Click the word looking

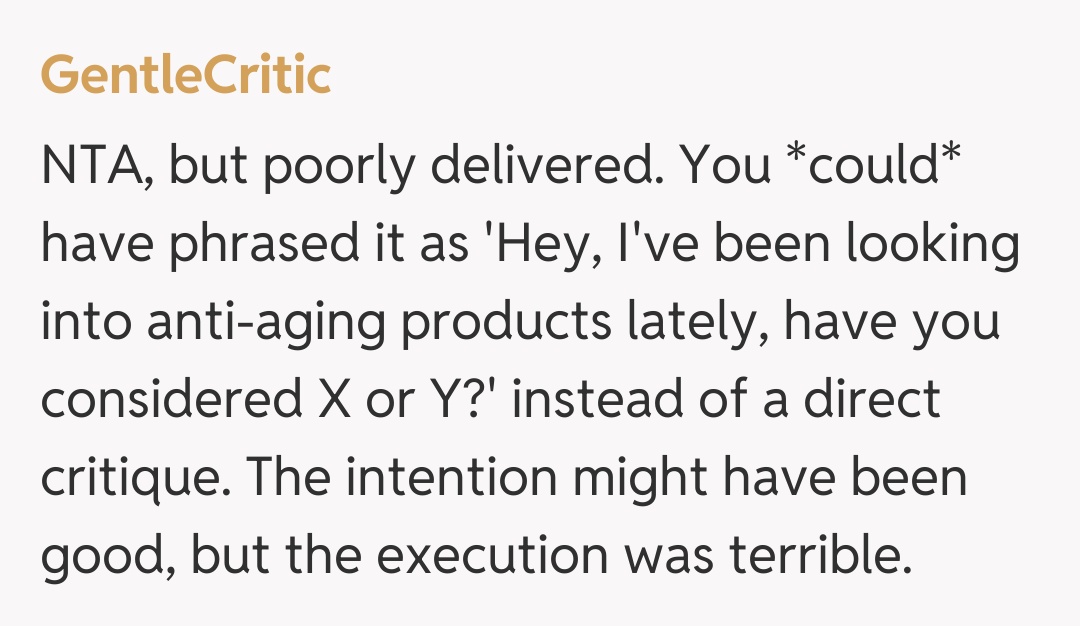933,245
